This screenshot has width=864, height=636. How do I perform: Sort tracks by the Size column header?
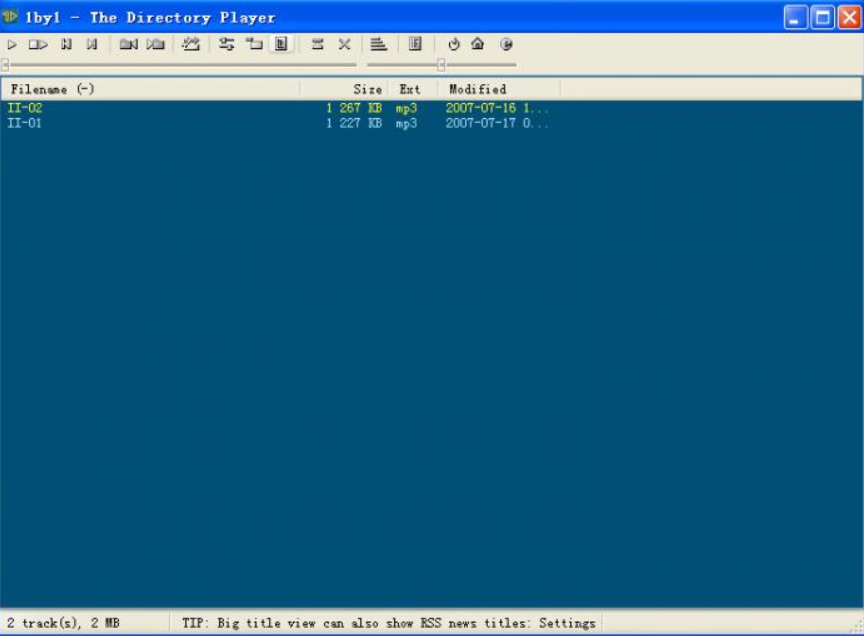pos(367,89)
